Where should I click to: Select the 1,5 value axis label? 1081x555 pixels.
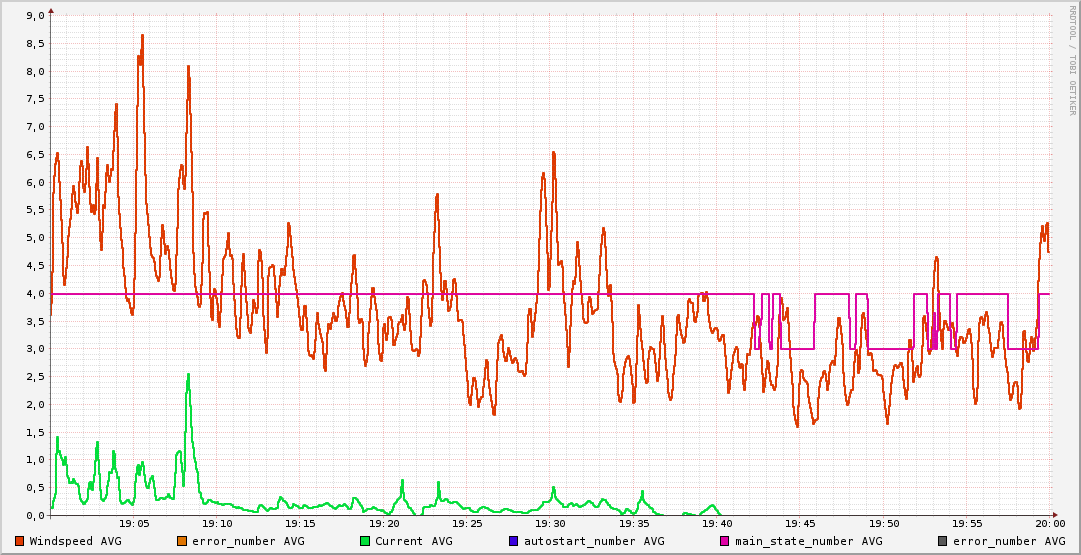(35, 432)
